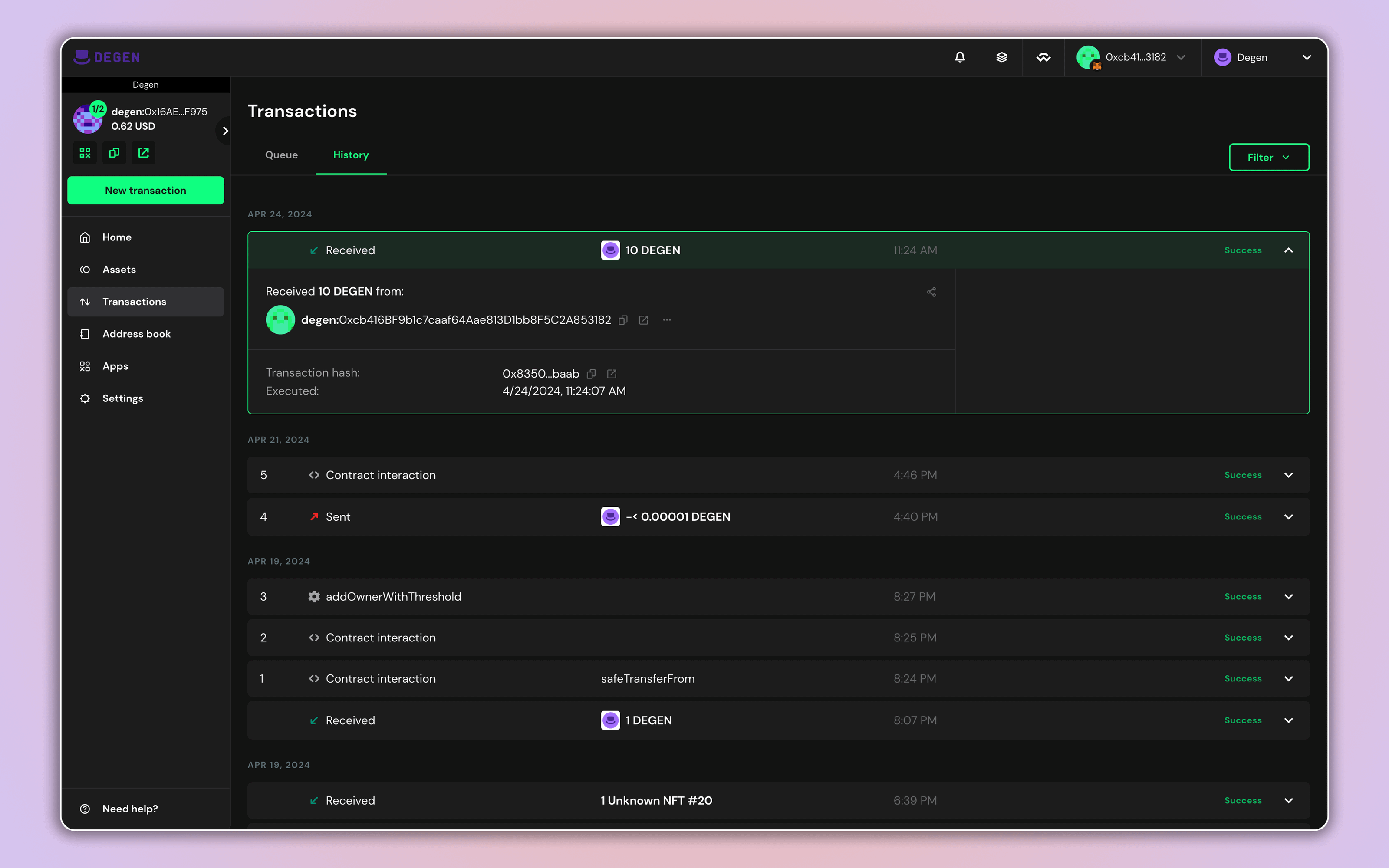
Task: Click the Safe account avatar in sidebar
Action: (x=87, y=119)
